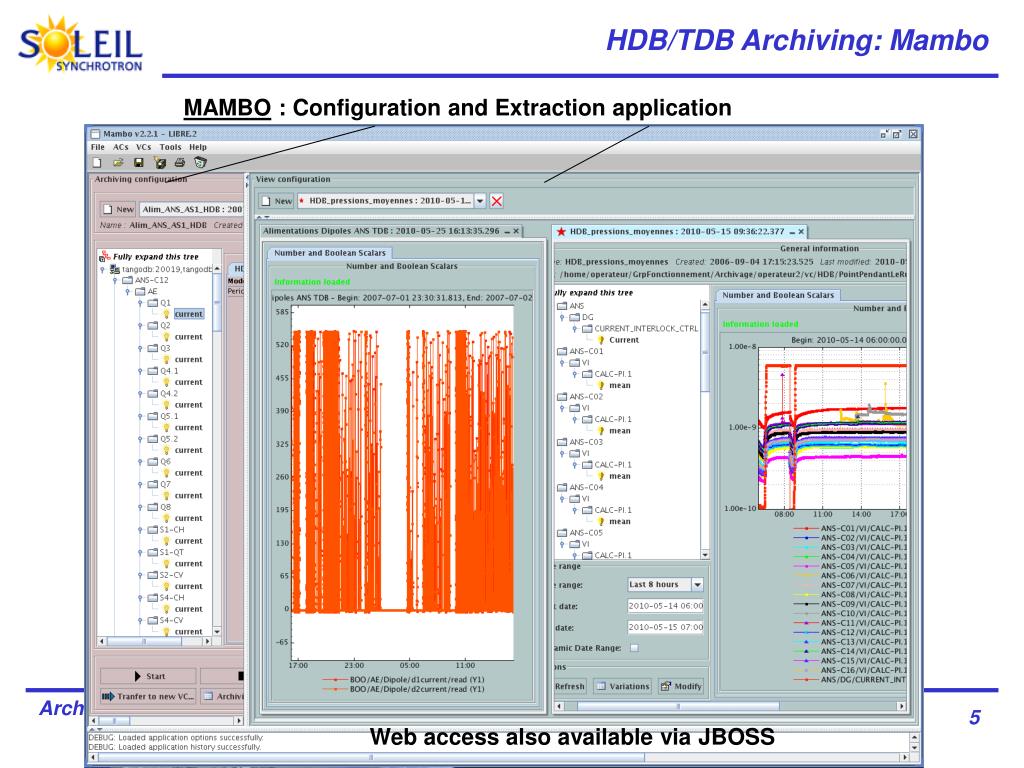The image size is (1024, 768).
Task: Collapse the Q4.1 tree node handle
Action: 140,371
